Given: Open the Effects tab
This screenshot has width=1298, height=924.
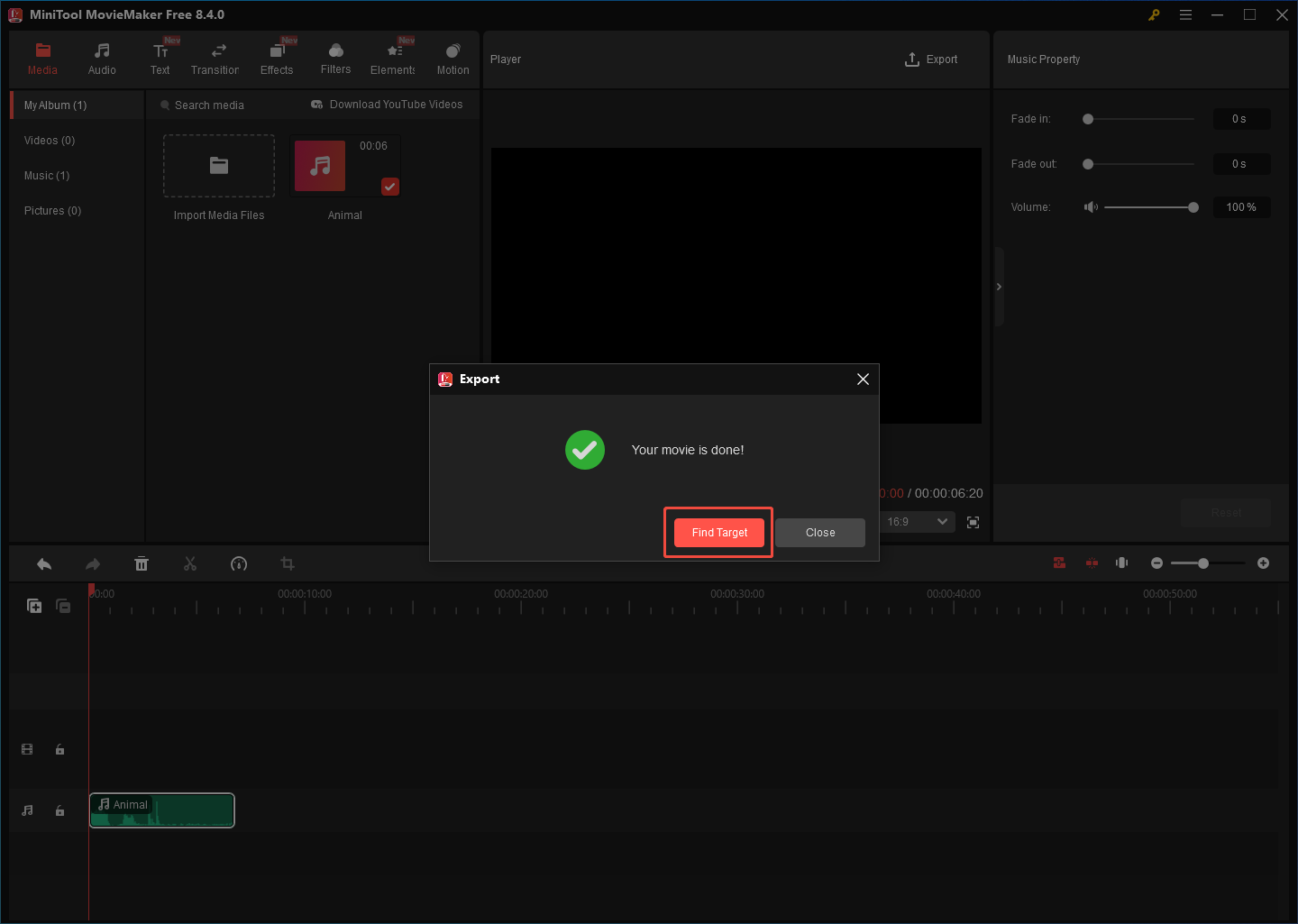Looking at the screenshot, I should pyautogui.click(x=277, y=58).
